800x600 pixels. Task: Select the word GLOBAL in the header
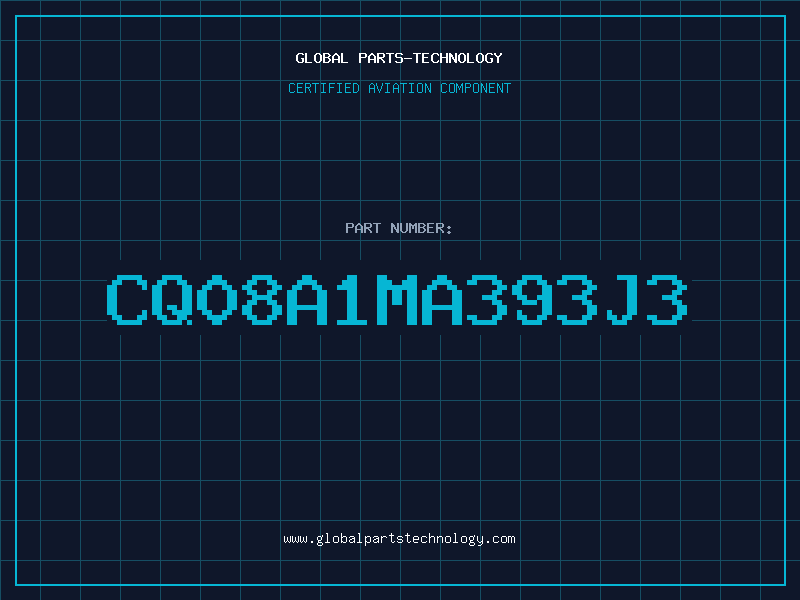click(x=321, y=58)
